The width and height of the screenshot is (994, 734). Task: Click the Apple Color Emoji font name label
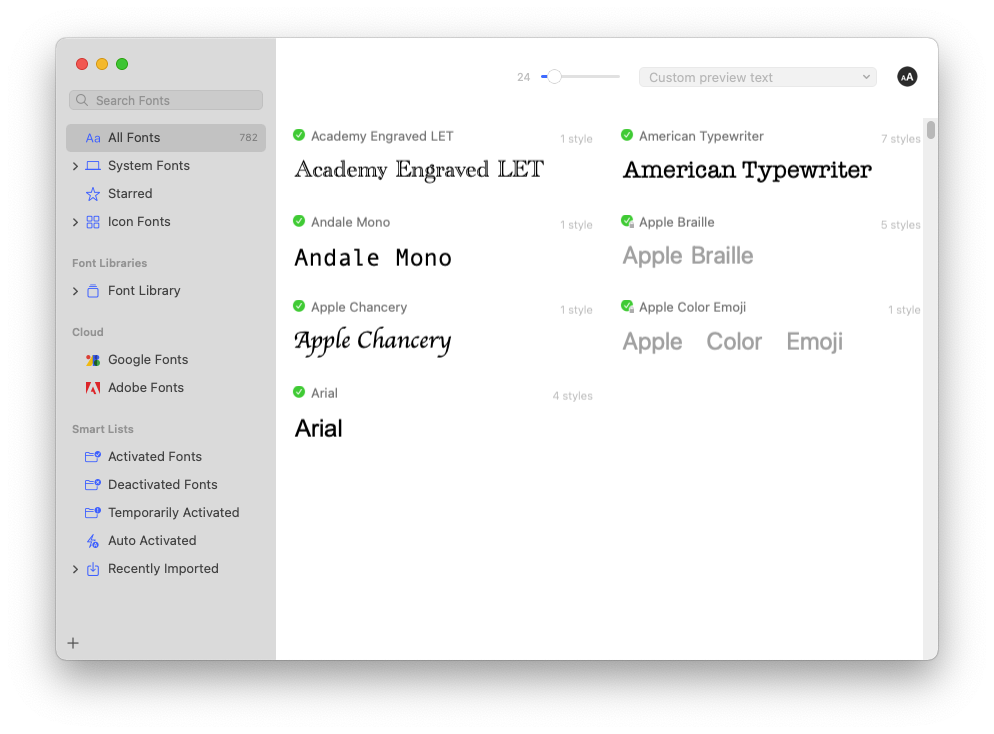692,307
